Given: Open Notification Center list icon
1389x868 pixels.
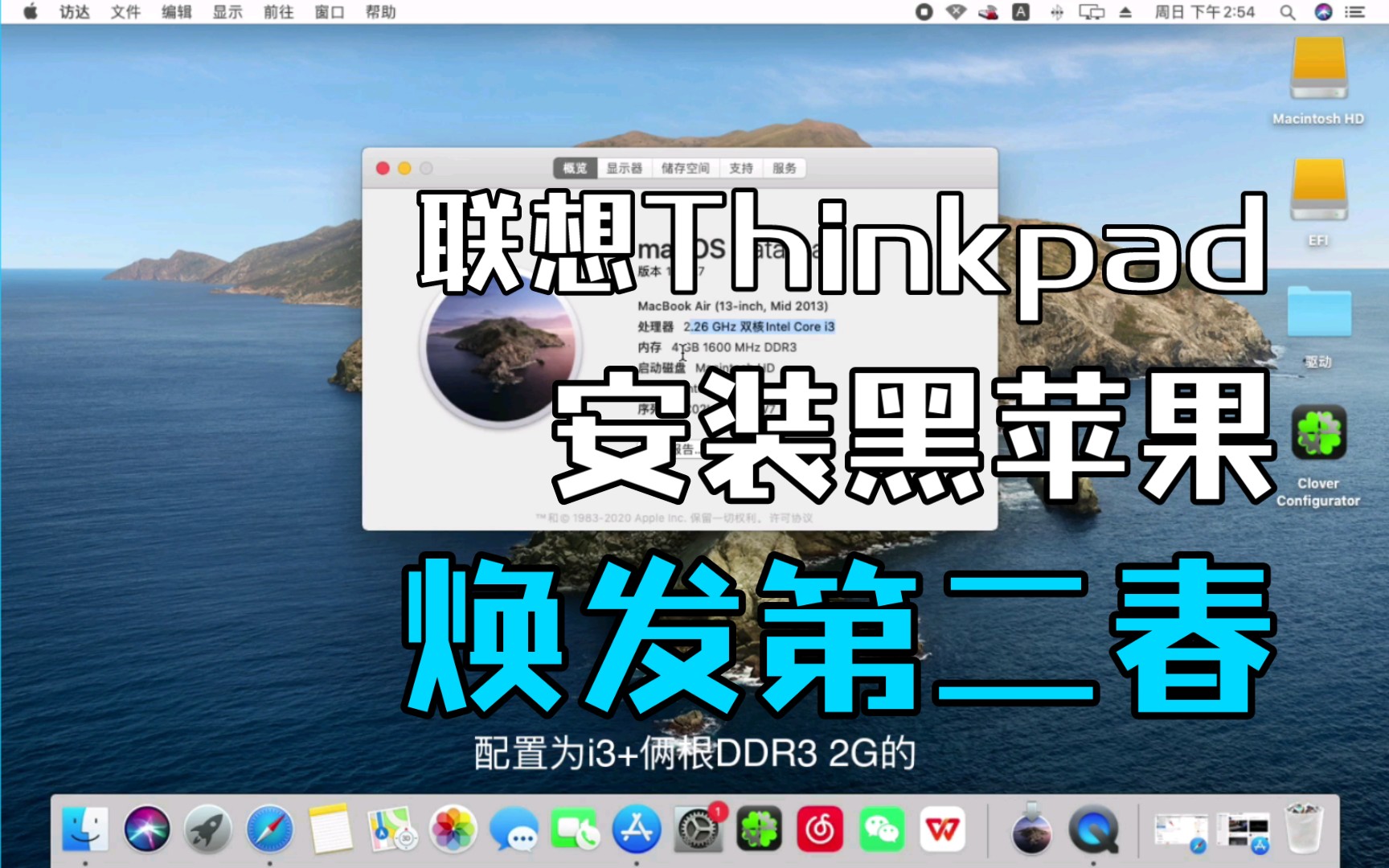Looking at the screenshot, I should [x=1355, y=12].
